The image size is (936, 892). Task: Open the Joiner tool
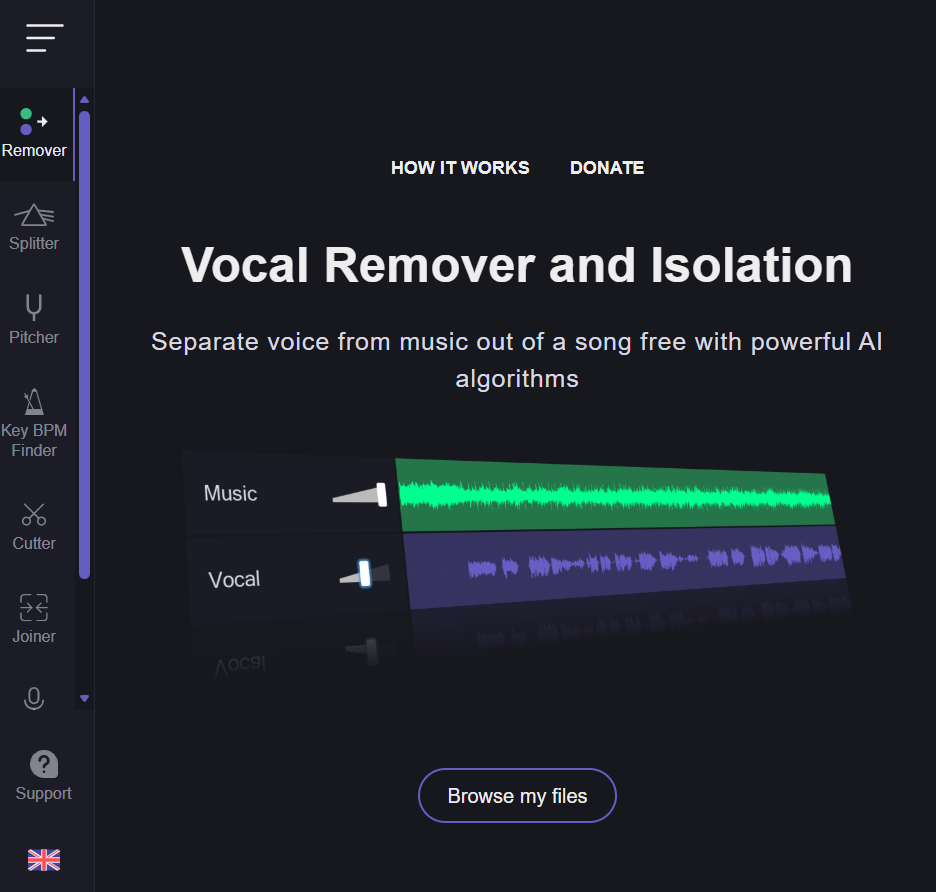coord(34,620)
